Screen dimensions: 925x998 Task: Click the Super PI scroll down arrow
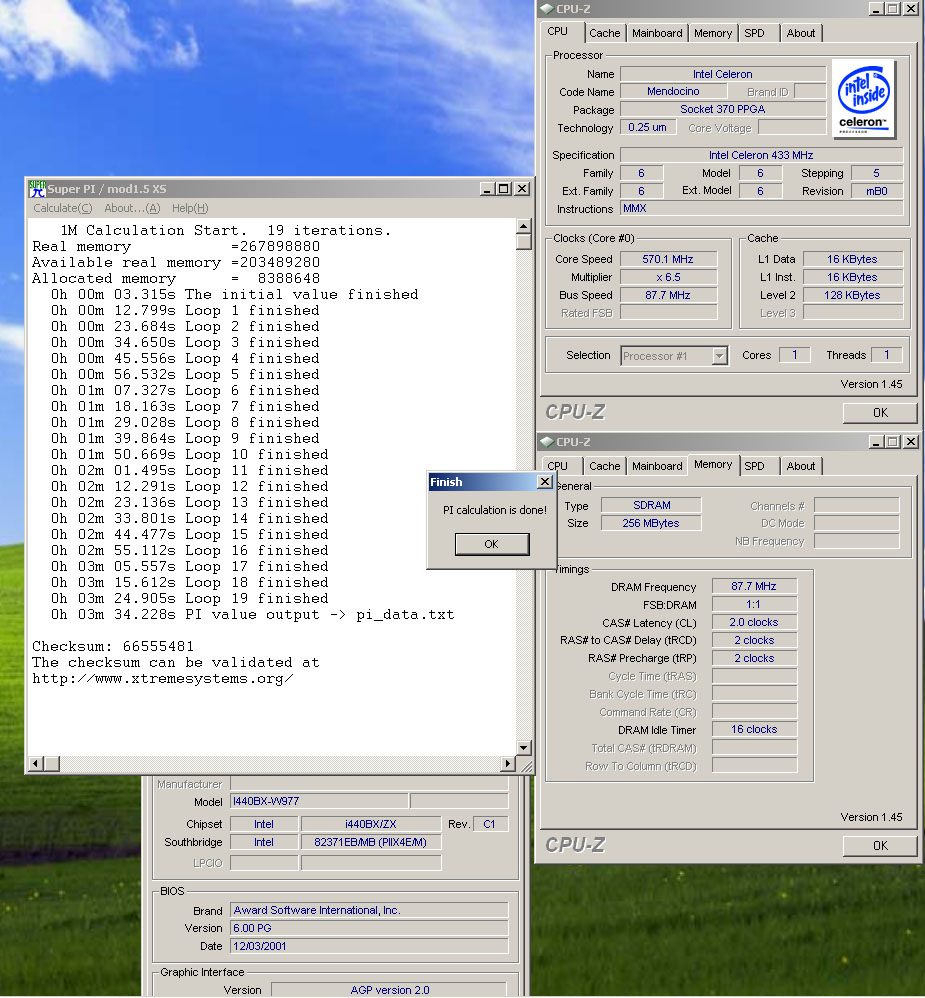523,748
